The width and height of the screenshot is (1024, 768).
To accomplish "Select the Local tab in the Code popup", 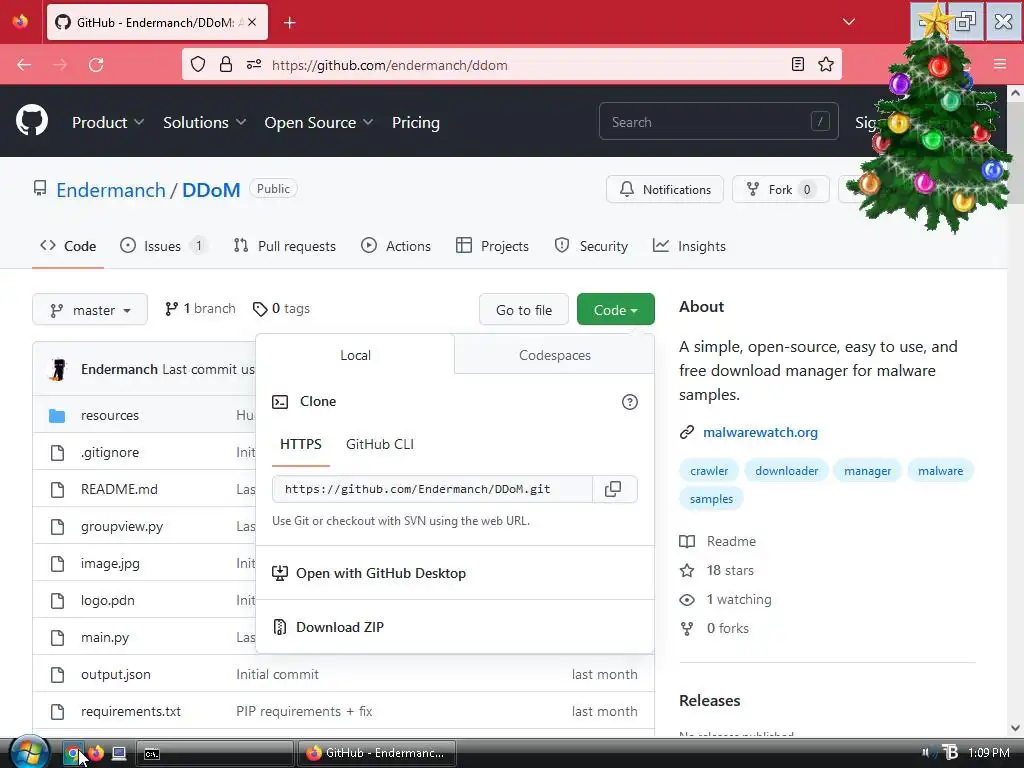I will pyautogui.click(x=355, y=355).
